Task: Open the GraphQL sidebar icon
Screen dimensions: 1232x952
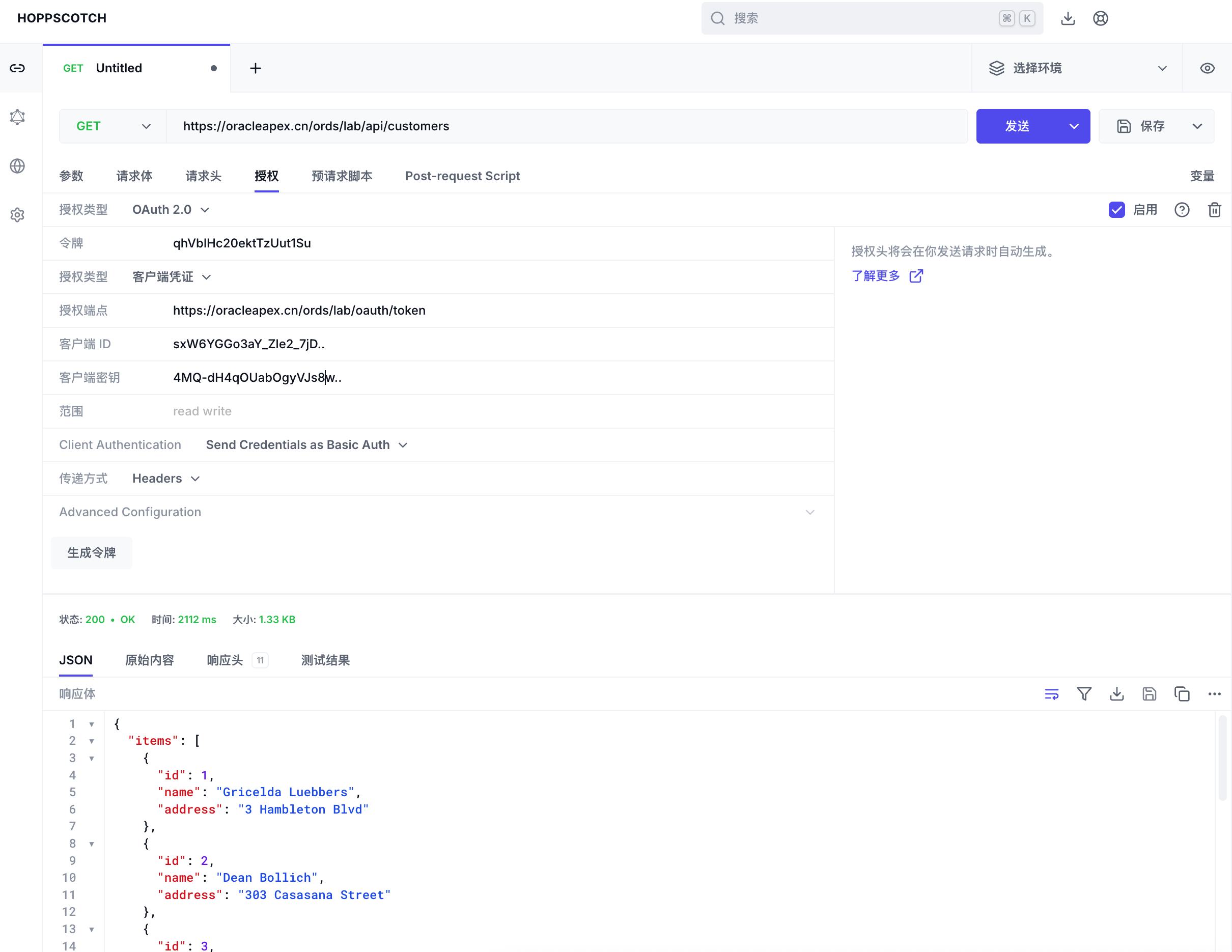Action: 17,117
